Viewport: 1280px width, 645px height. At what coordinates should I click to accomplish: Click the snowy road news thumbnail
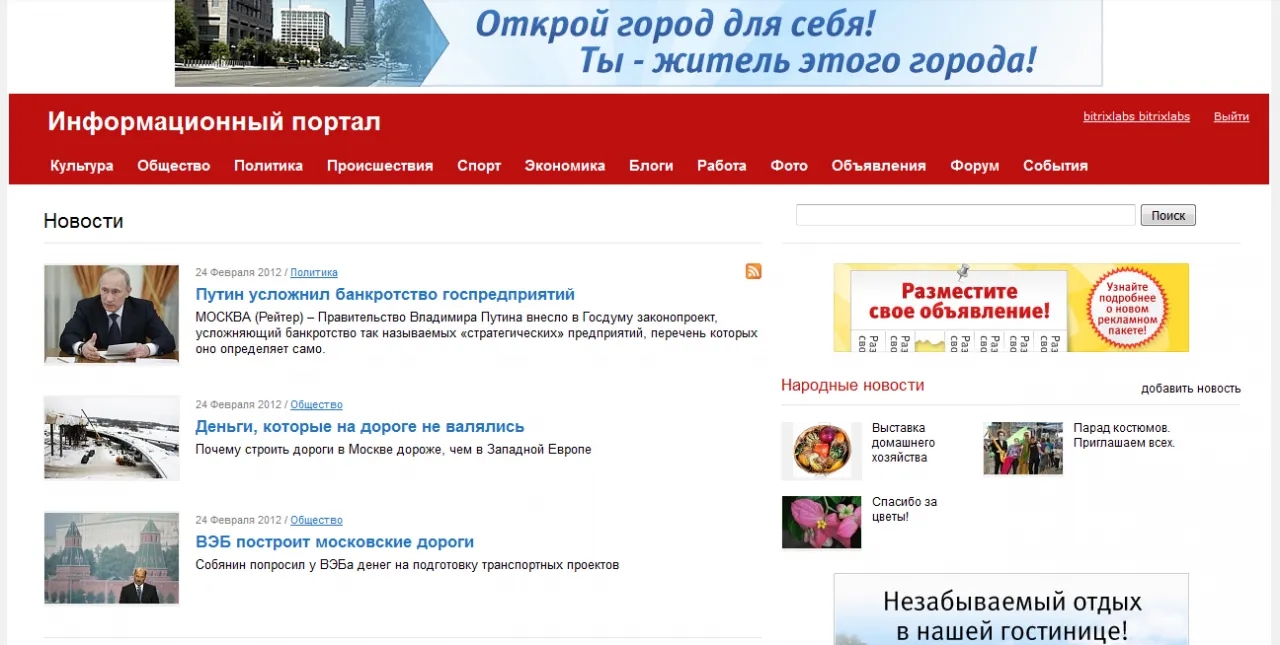click(111, 438)
